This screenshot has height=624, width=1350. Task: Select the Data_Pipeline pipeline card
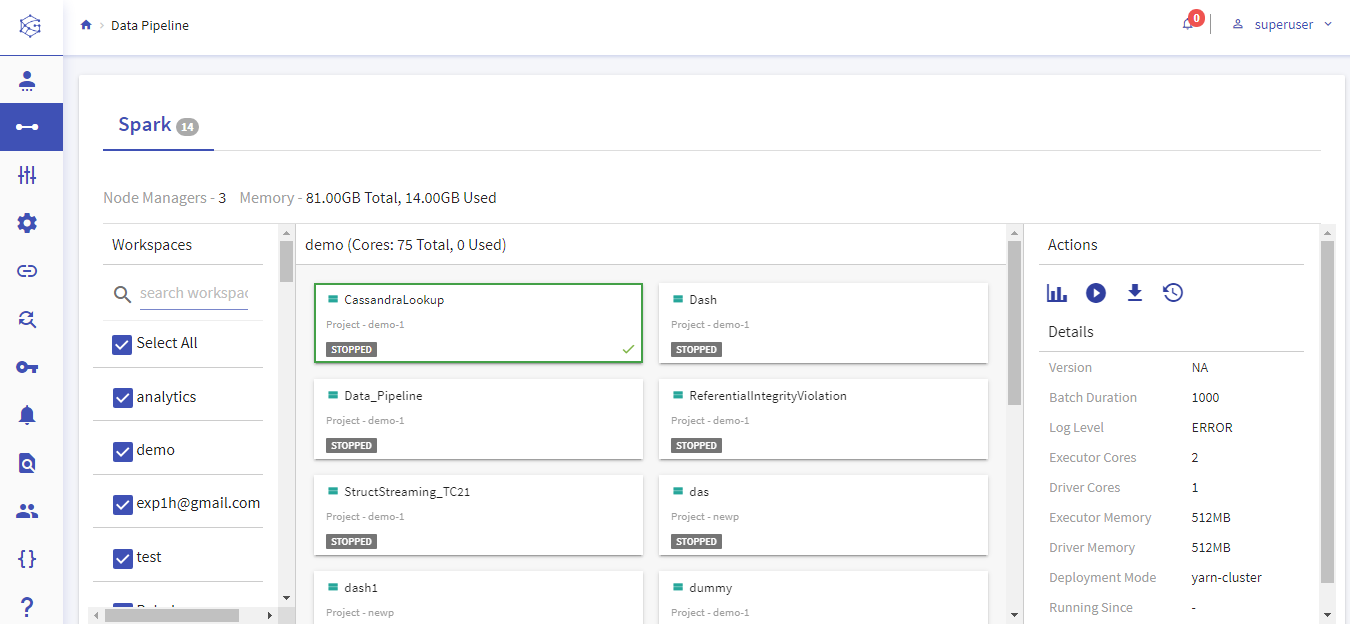(x=478, y=418)
